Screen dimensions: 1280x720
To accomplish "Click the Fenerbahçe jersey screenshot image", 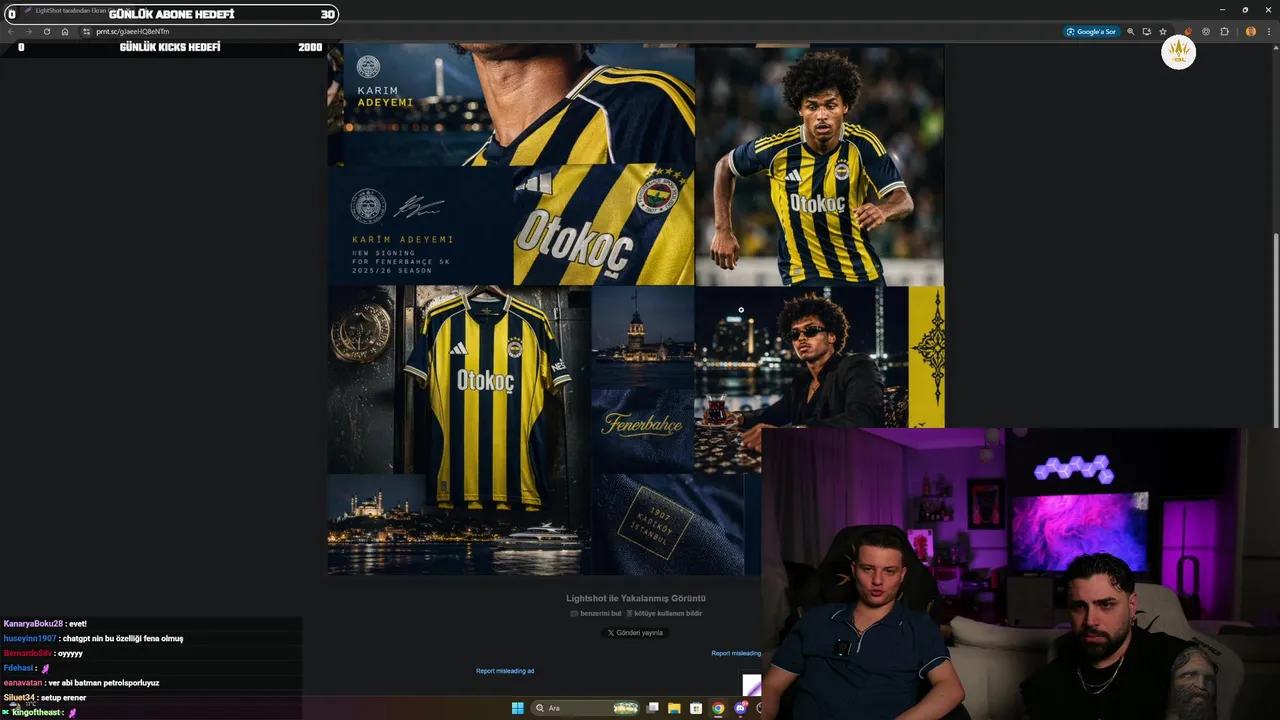I will point(636,310).
